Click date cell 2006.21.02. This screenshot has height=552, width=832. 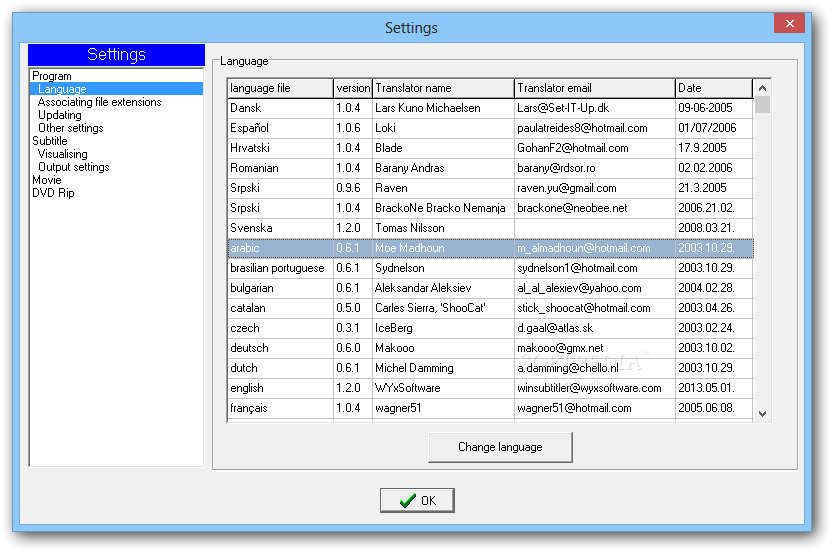pyautogui.click(x=706, y=208)
